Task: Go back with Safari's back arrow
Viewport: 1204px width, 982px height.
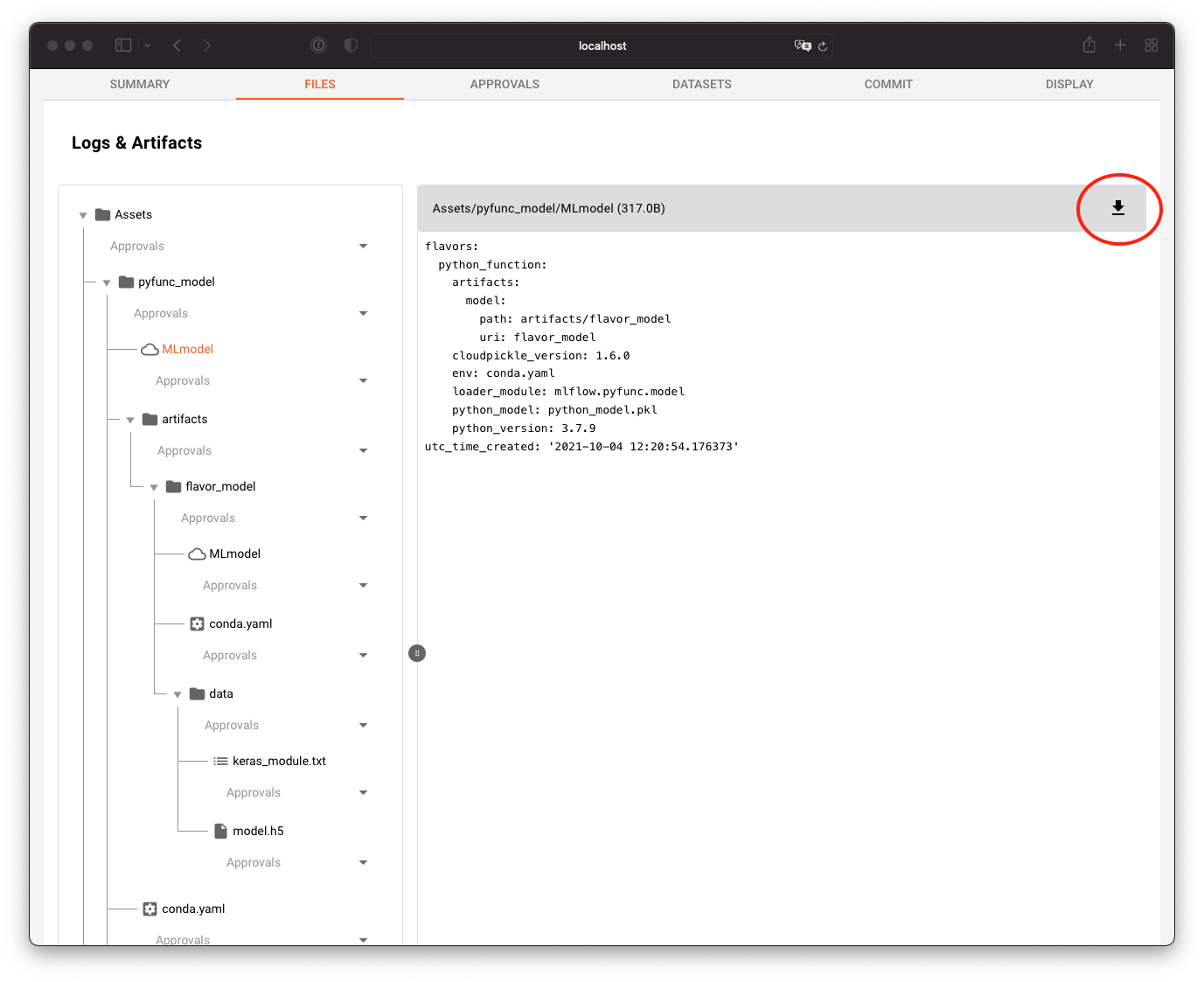Action: click(x=177, y=45)
